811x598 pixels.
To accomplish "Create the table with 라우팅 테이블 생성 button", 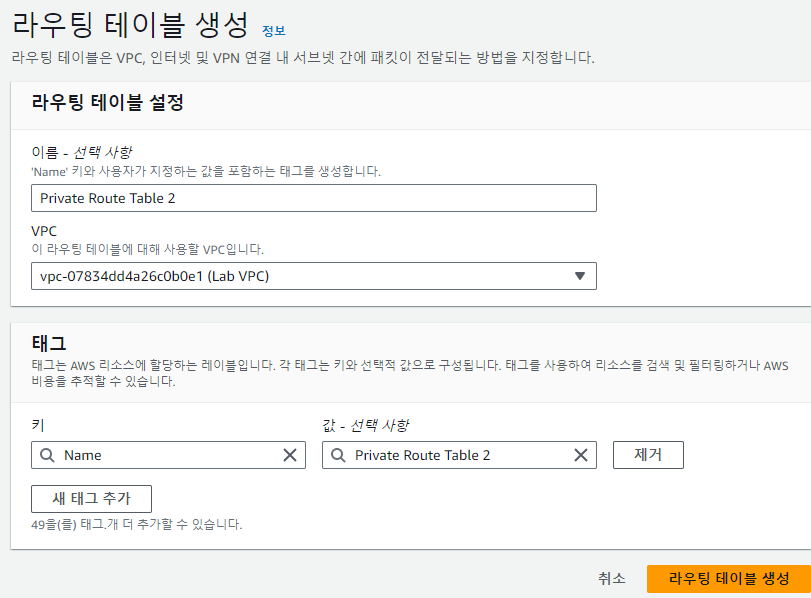I will (x=729, y=578).
